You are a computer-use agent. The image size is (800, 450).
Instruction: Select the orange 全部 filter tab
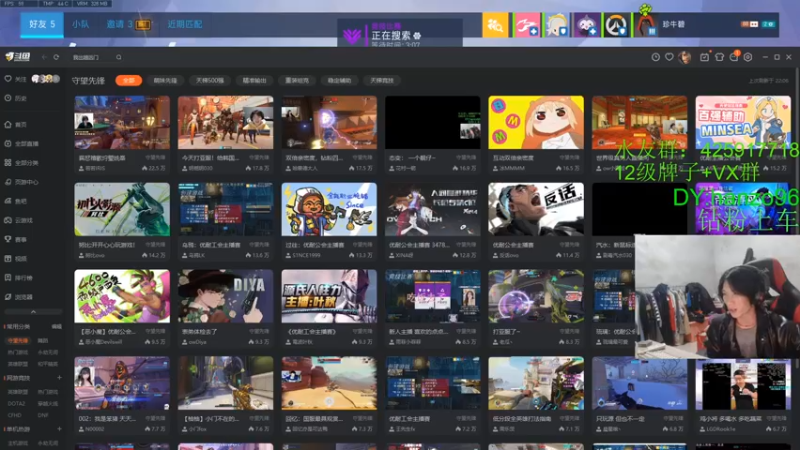coord(129,81)
